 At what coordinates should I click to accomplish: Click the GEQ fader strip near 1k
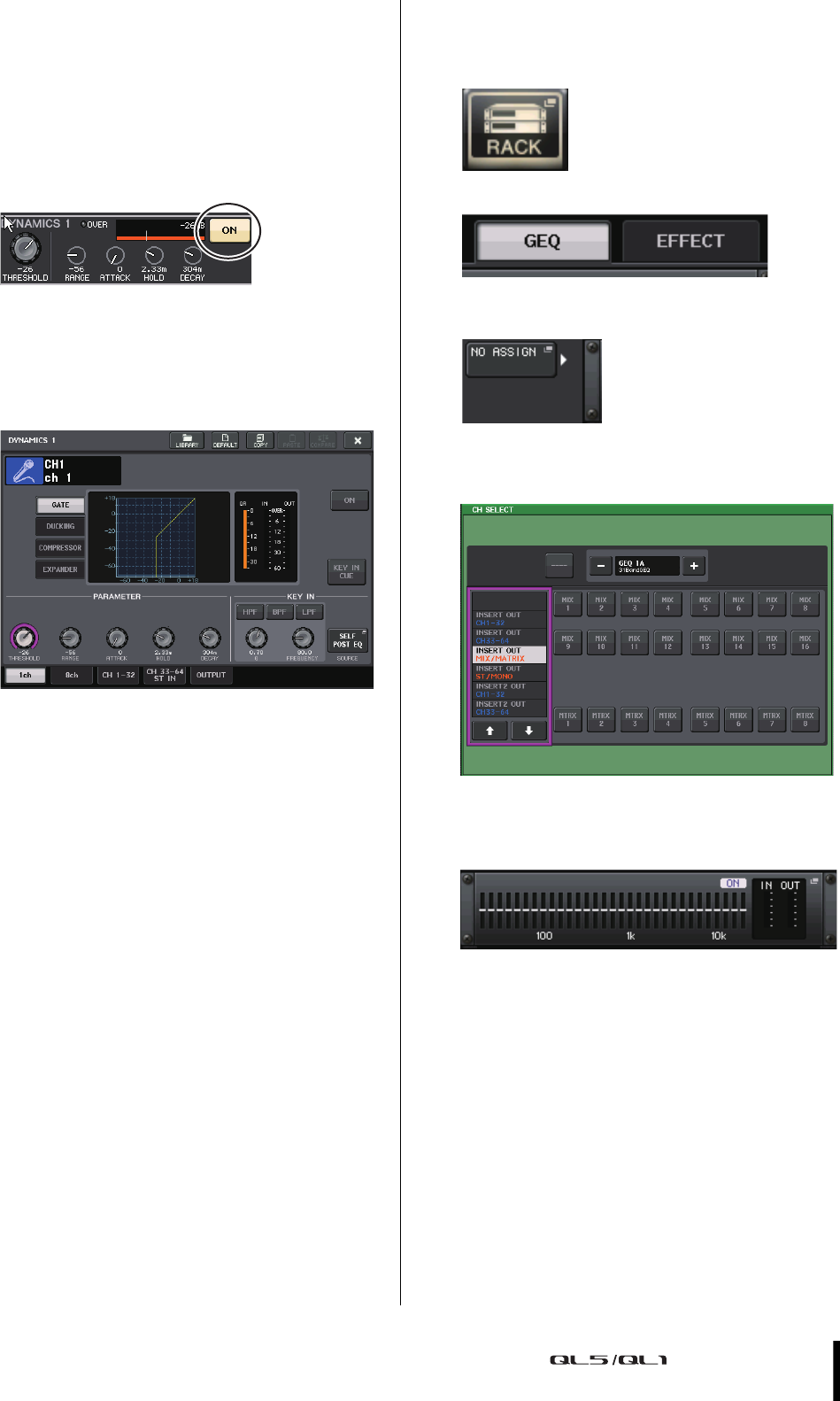[x=632, y=910]
